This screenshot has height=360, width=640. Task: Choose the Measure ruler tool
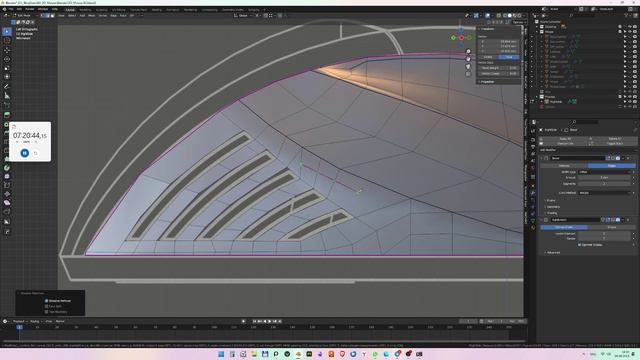[7, 96]
